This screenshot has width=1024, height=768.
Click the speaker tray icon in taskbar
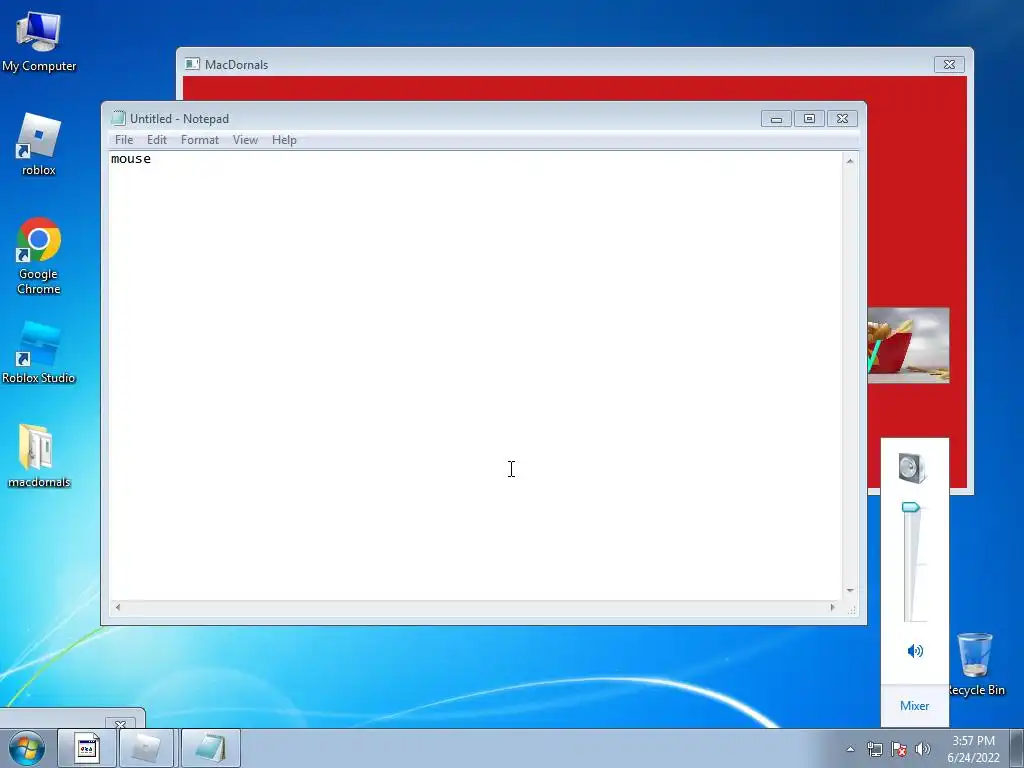pos(922,749)
